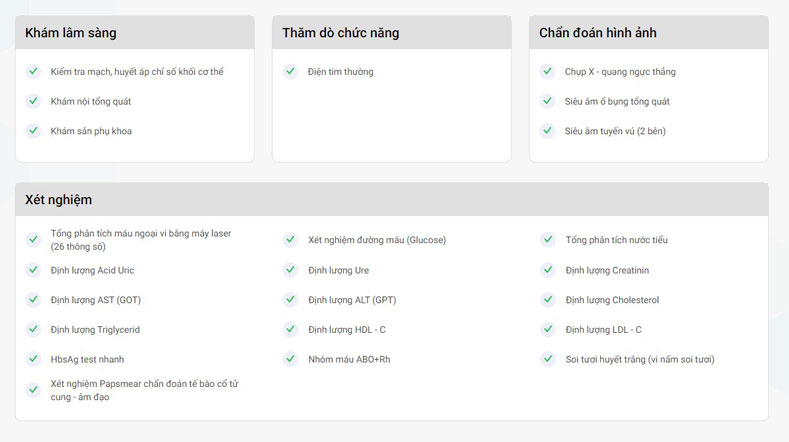Click Soi tươi huyết trắng item text
789x442 pixels.
coord(640,359)
